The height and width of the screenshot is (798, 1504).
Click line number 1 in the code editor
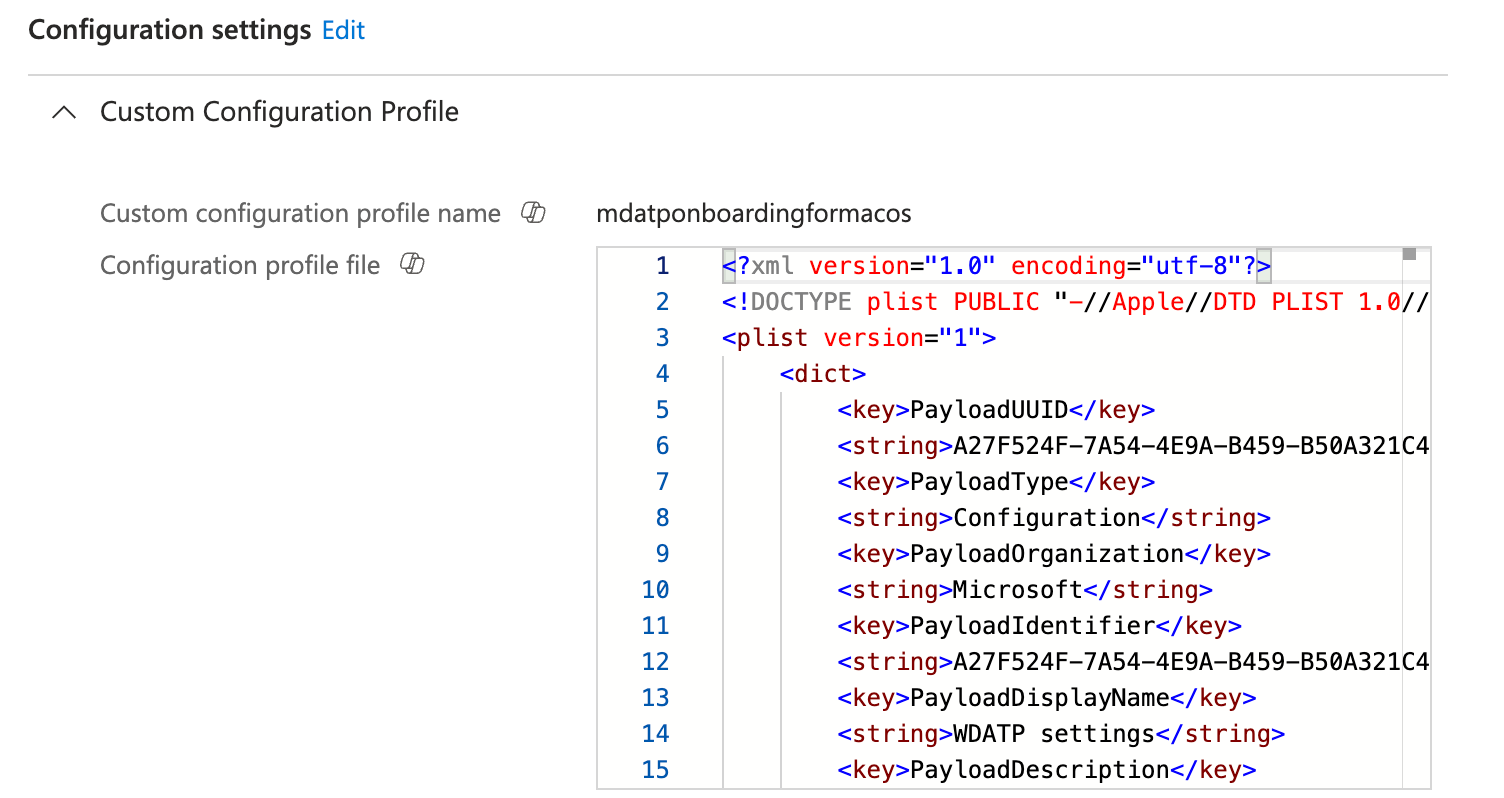point(662,266)
